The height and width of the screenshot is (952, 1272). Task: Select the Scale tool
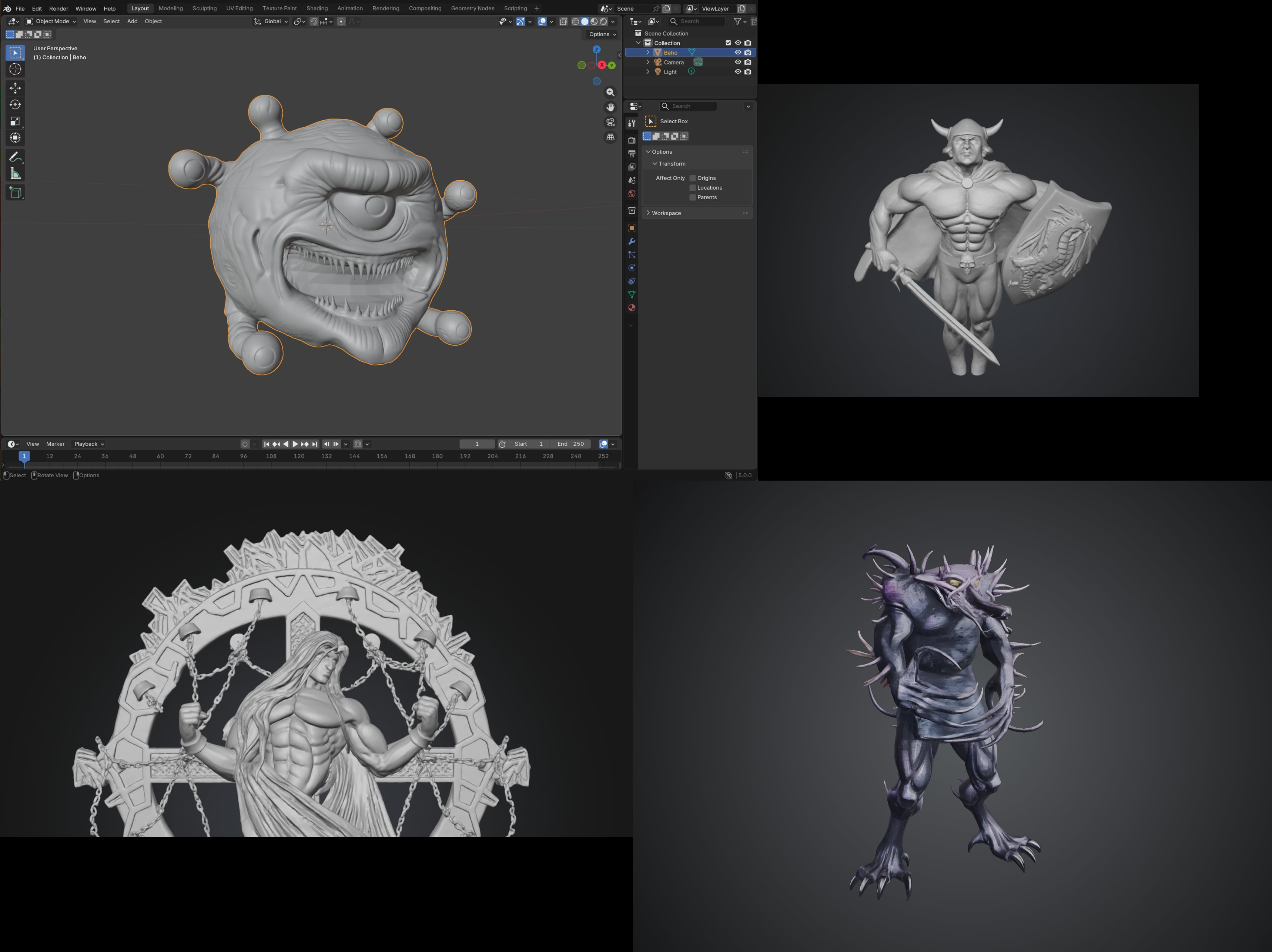16,121
